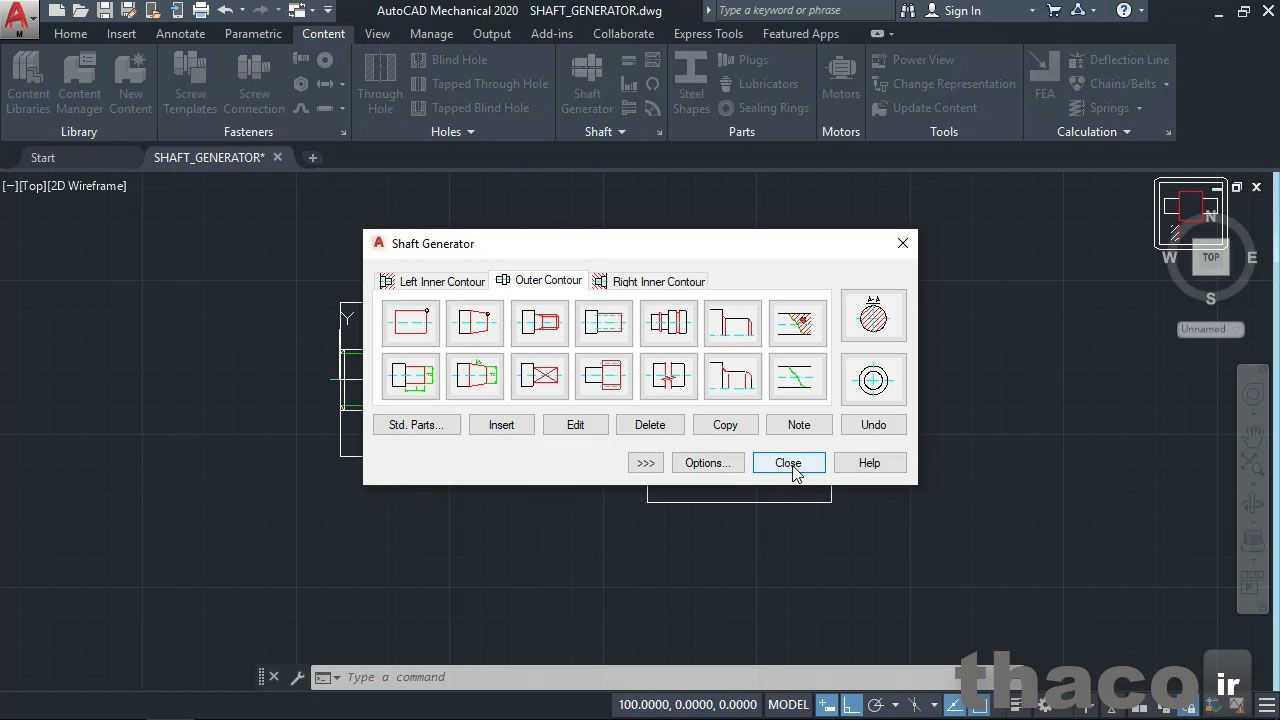This screenshot has width=1280, height=720.
Task: Select the cone segment icon in Shaft Generator
Action: 475,322
